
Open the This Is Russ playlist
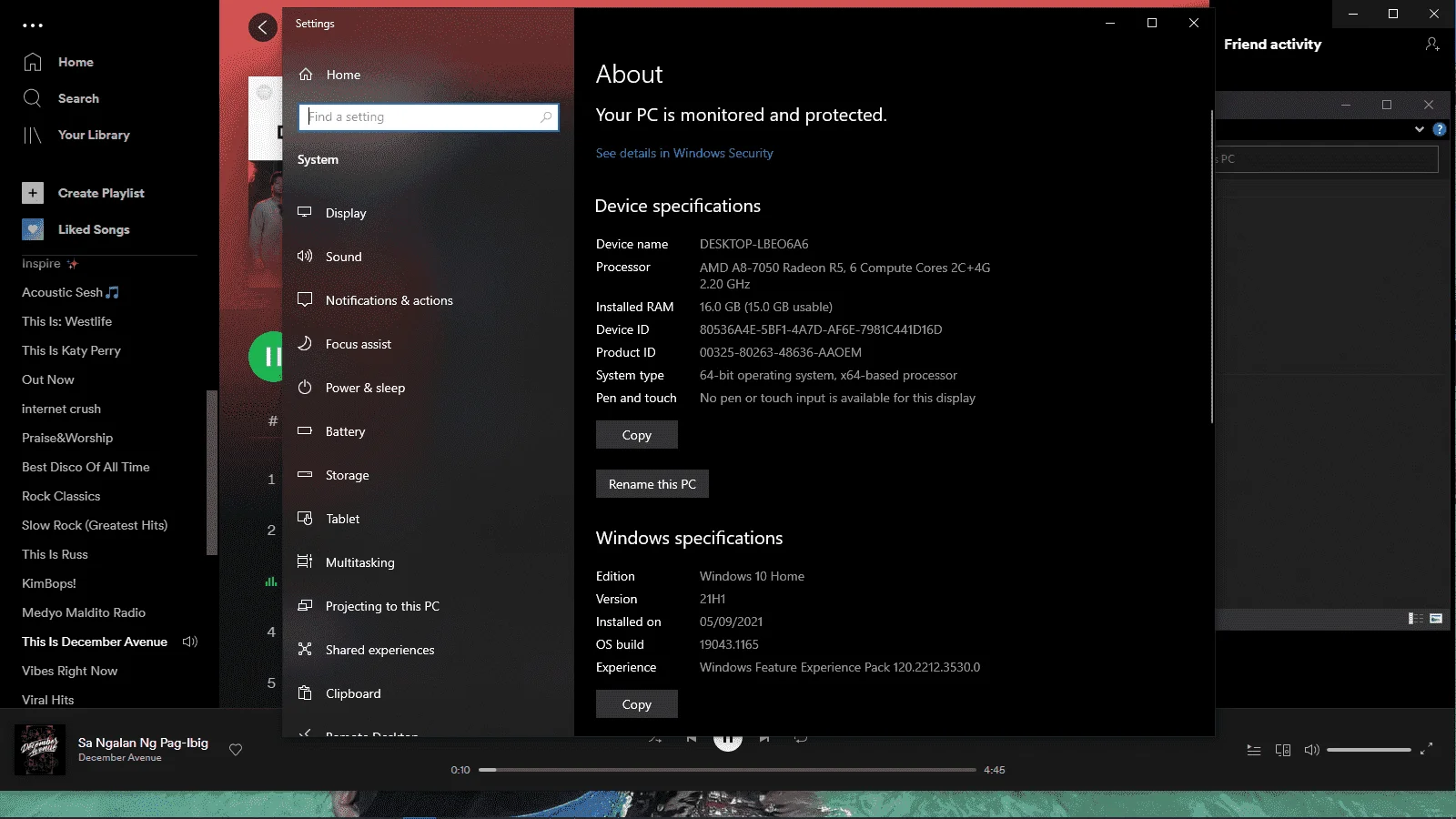point(55,554)
